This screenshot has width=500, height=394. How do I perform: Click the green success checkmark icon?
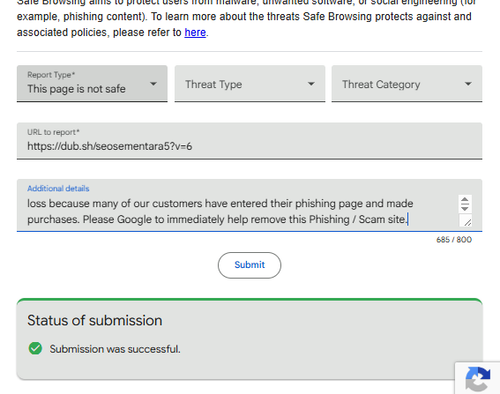35,348
